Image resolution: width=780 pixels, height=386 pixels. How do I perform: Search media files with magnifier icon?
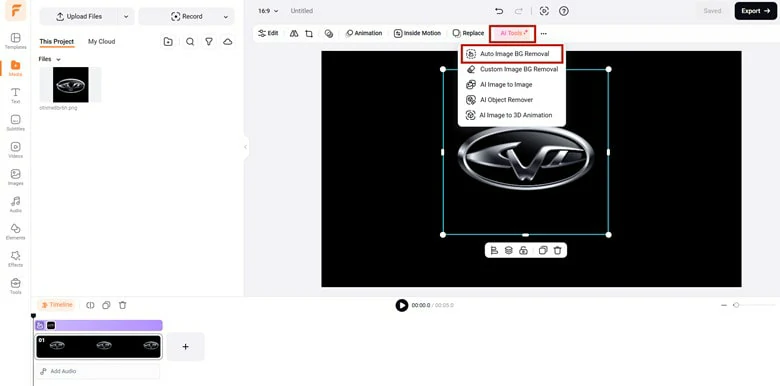[x=190, y=42]
